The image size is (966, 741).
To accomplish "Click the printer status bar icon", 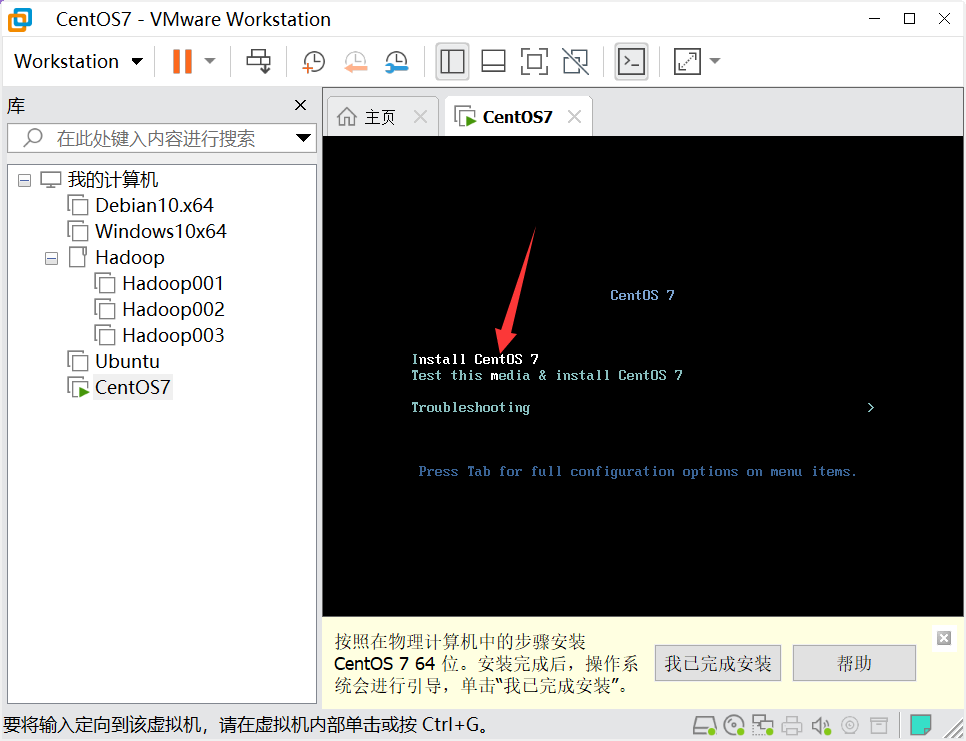I will coord(792,726).
